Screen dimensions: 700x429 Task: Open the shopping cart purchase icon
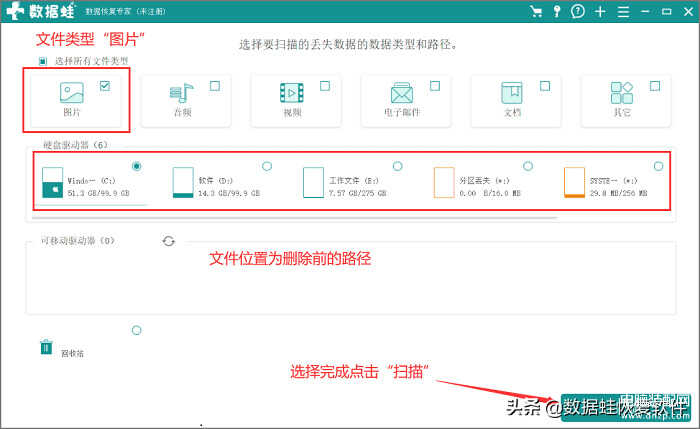pos(536,12)
